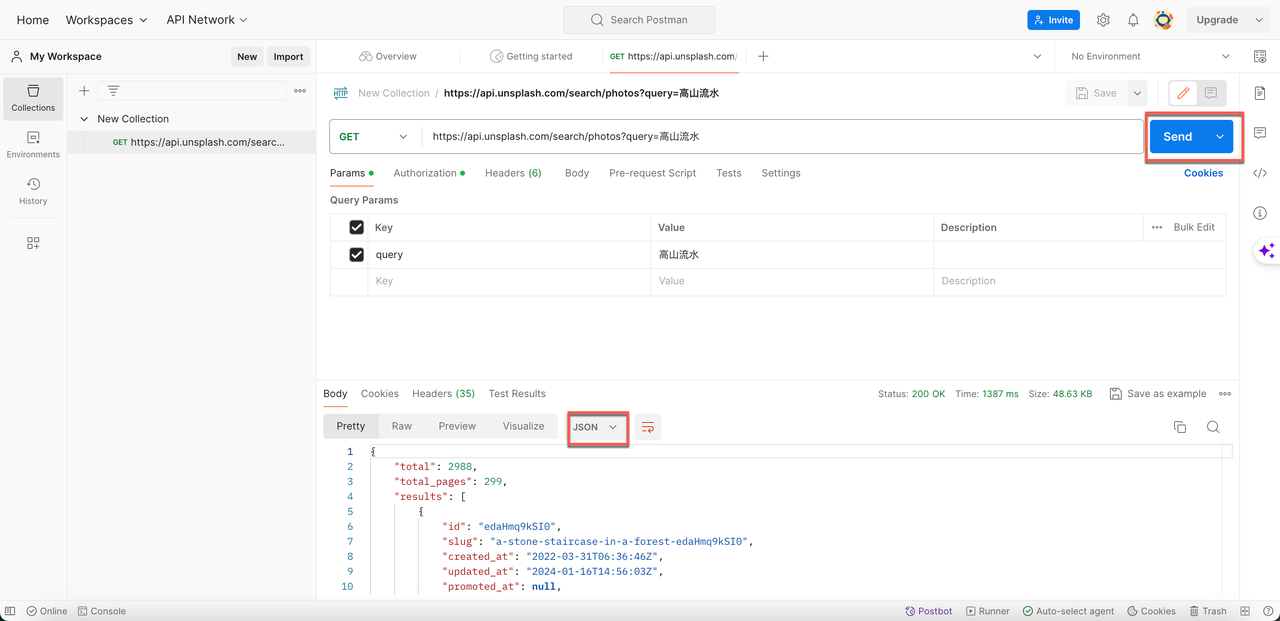This screenshot has height=621, width=1280.
Task: Click the comment mode icon beside pencil
Action: click(x=1211, y=93)
